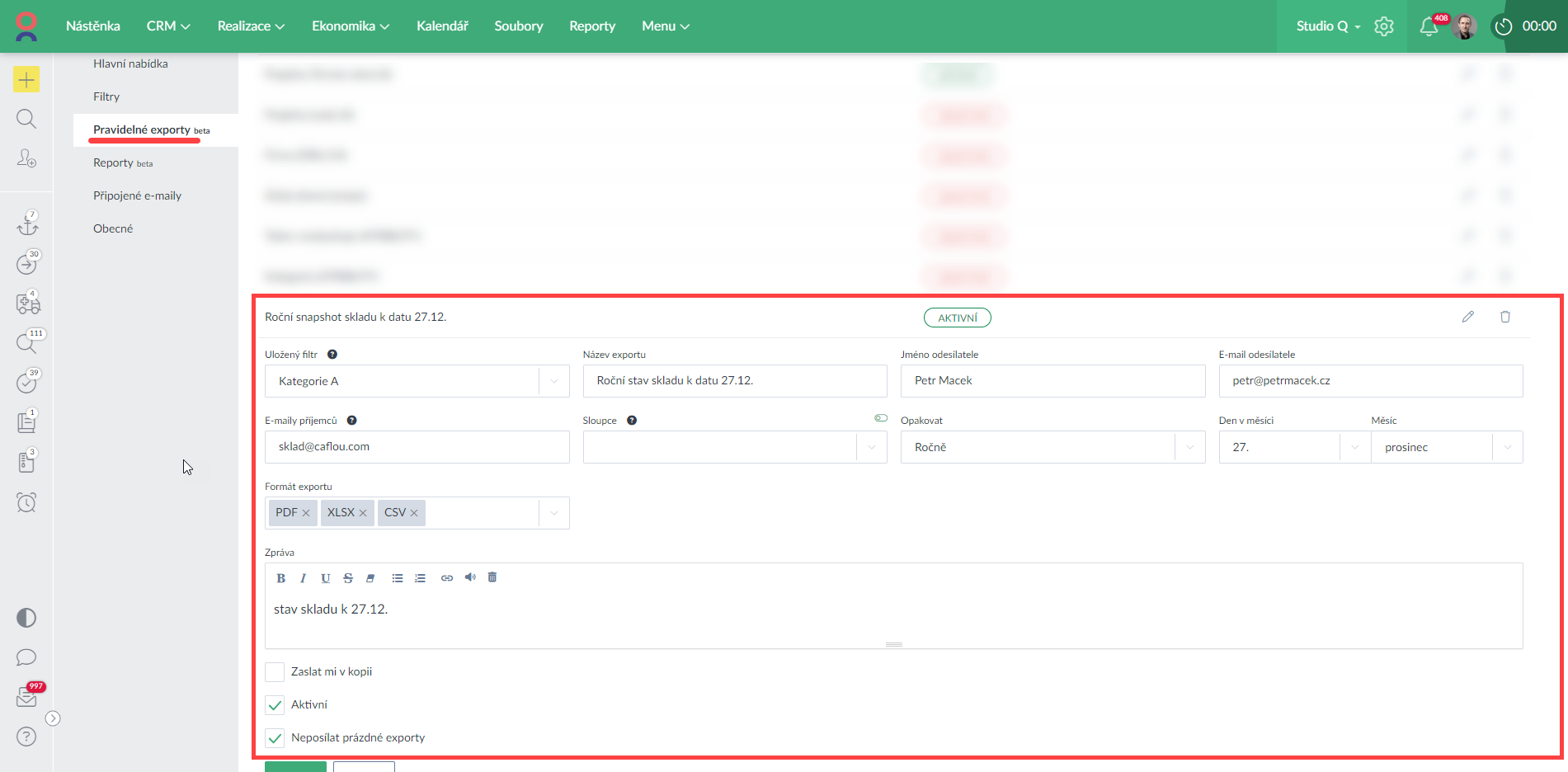1568x772 pixels.
Task: Open the Ekonomika menu
Action: tap(350, 26)
